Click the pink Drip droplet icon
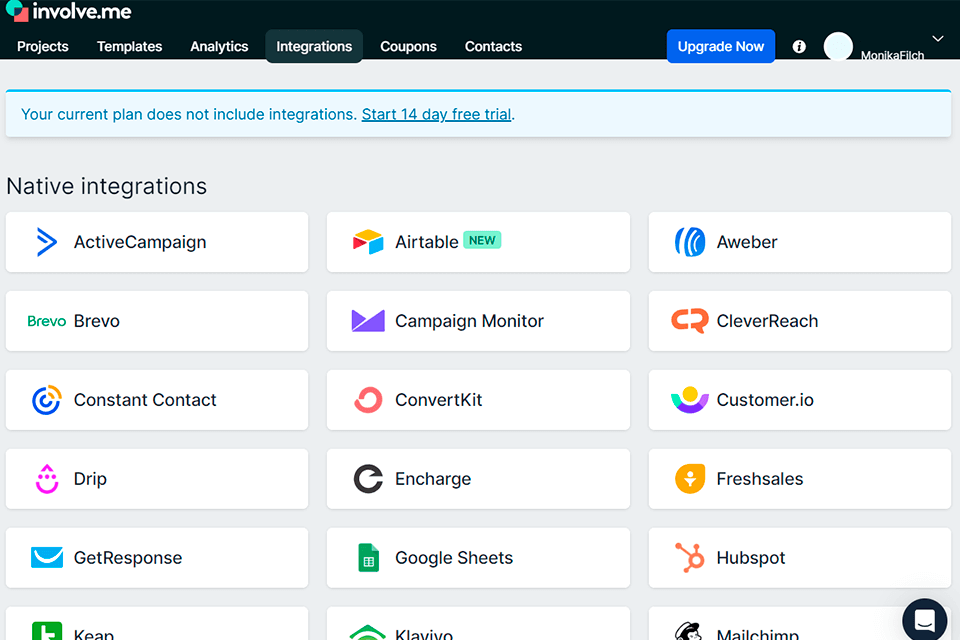 47,479
